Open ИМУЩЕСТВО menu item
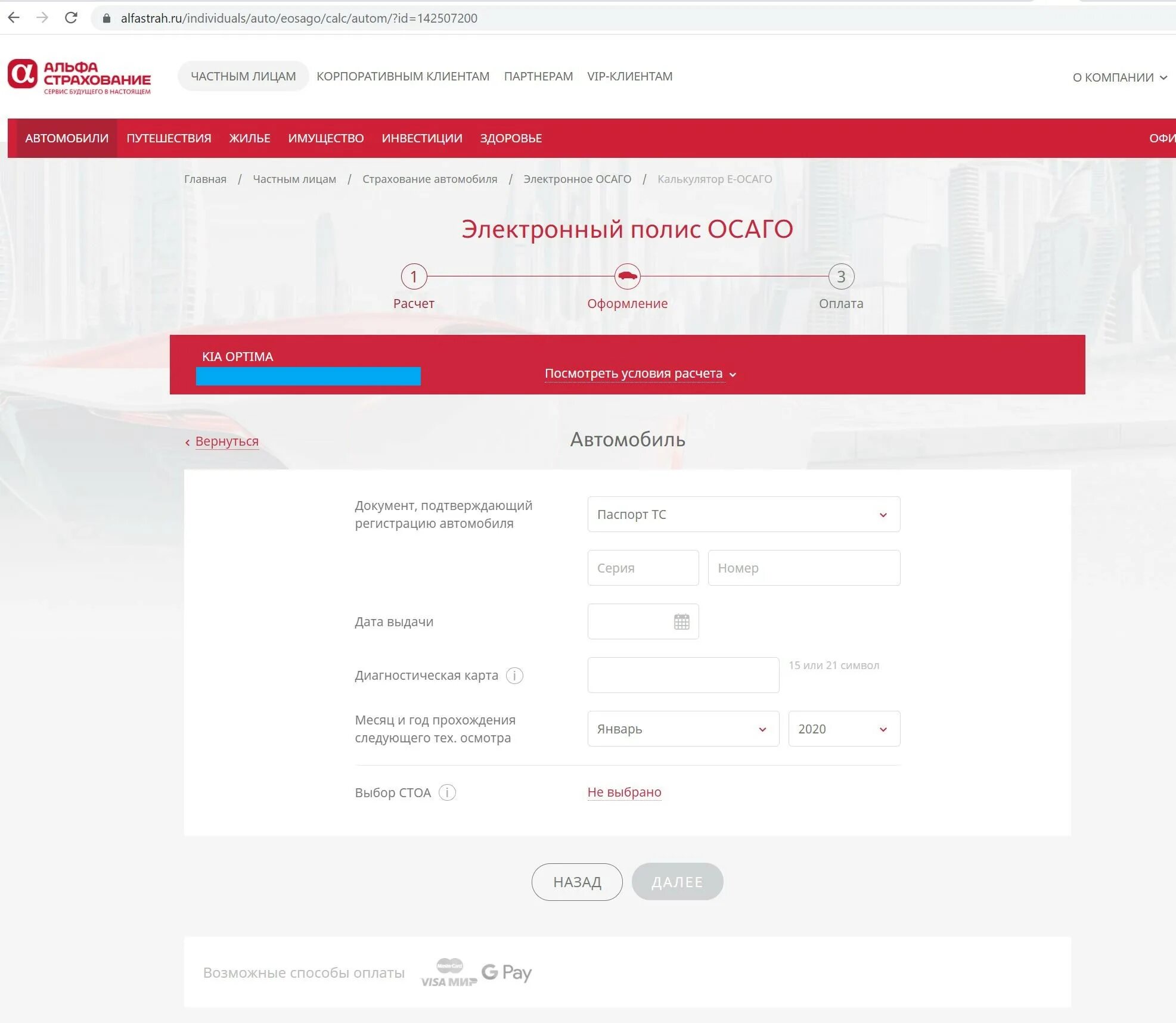Screen dimensions: 1176x1023 (x=326, y=138)
